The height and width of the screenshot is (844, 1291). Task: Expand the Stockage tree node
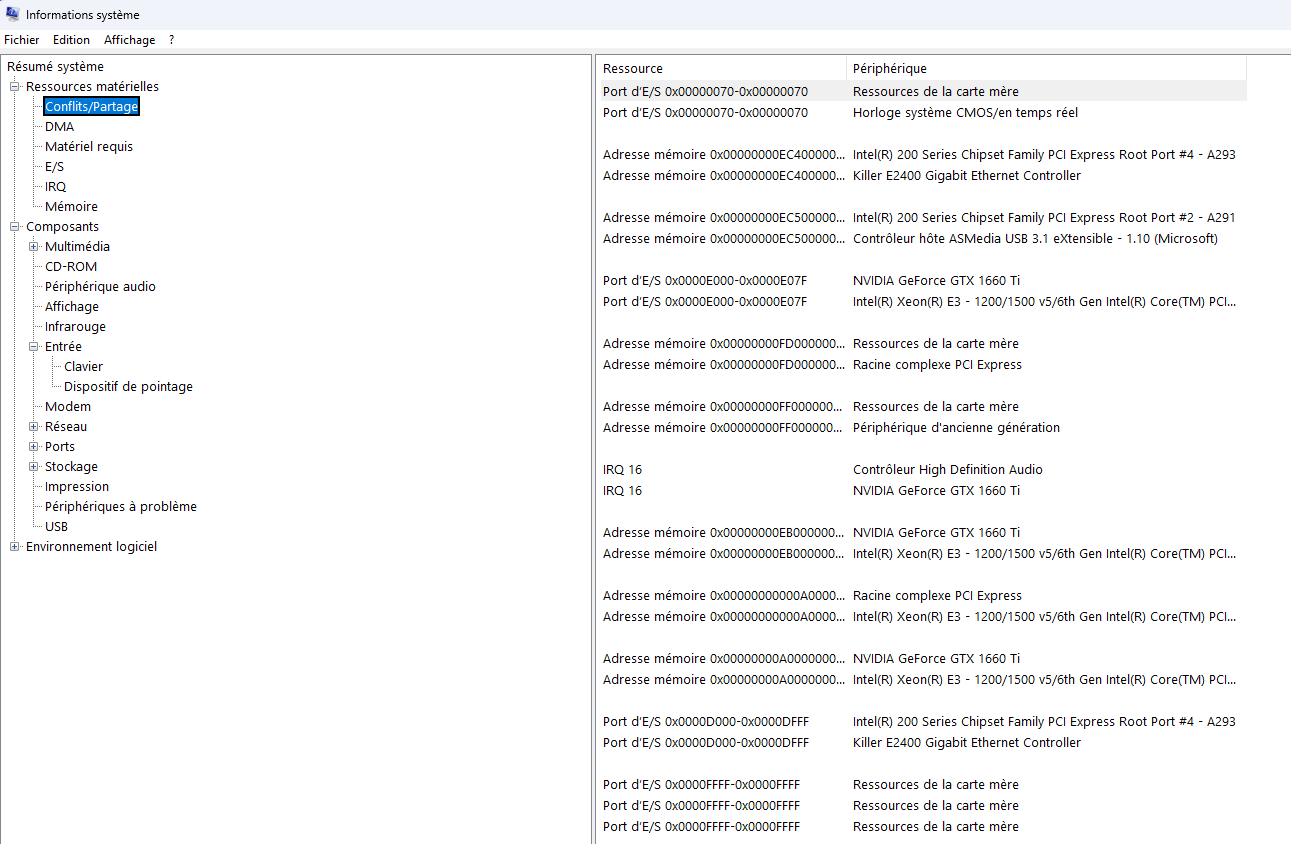click(34, 467)
